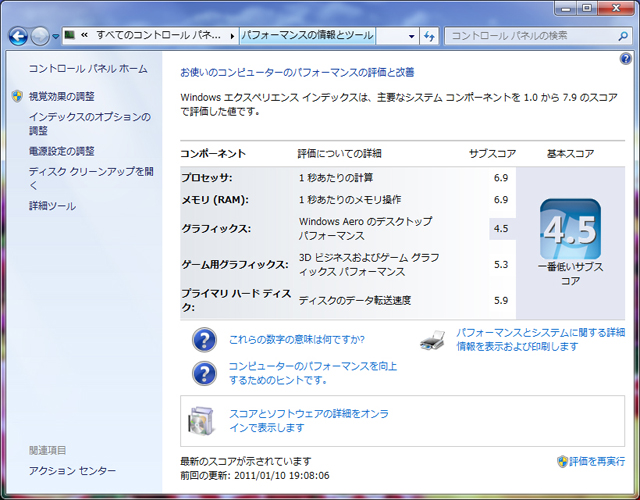The height and width of the screenshot is (500, 640).
Task: Click the Back navigation arrow button
Action: (18, 36)
